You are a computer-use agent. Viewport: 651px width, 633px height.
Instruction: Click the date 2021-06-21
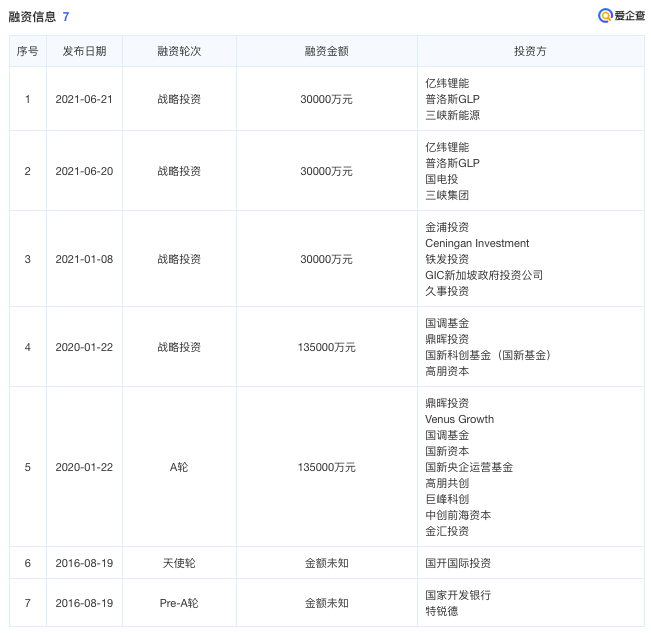(84, 99)
